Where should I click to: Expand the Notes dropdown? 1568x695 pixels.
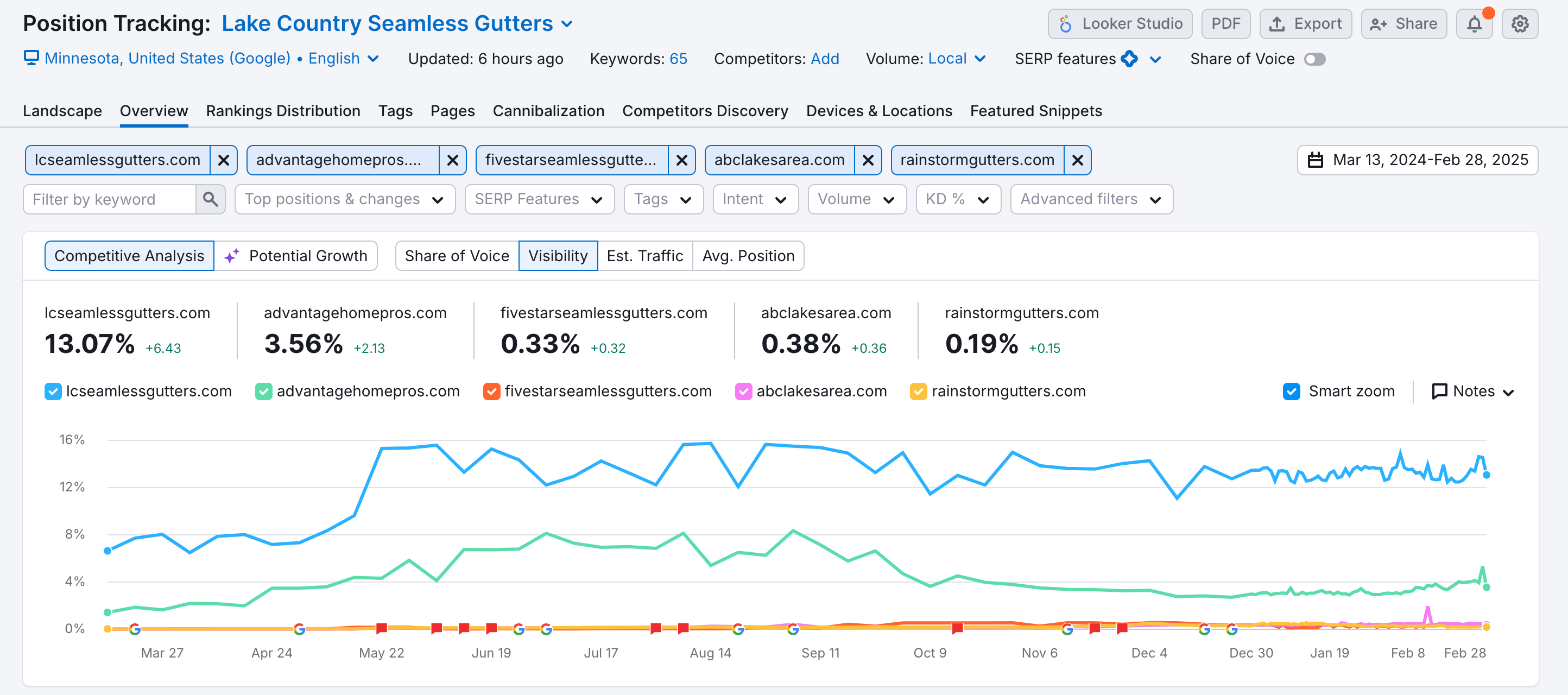click(x=1472, y=391)
